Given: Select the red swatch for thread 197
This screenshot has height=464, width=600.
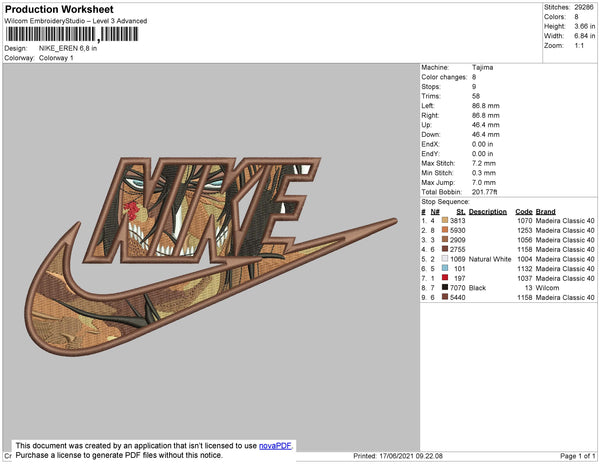Looking at the screenshot, I should pos(445,278).
